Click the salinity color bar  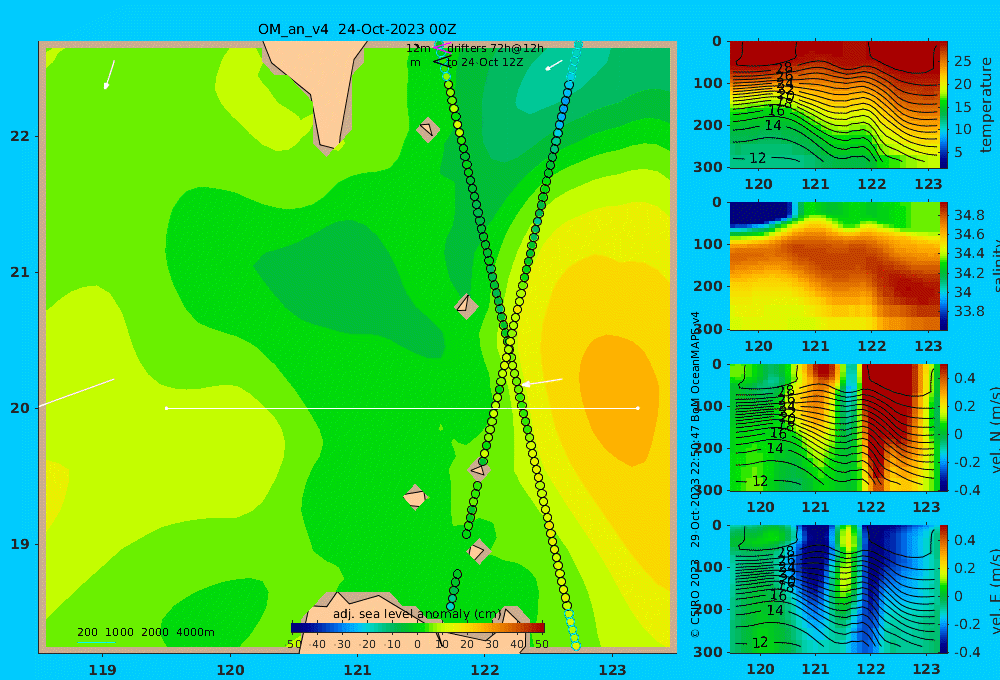[x=944, y=266]
